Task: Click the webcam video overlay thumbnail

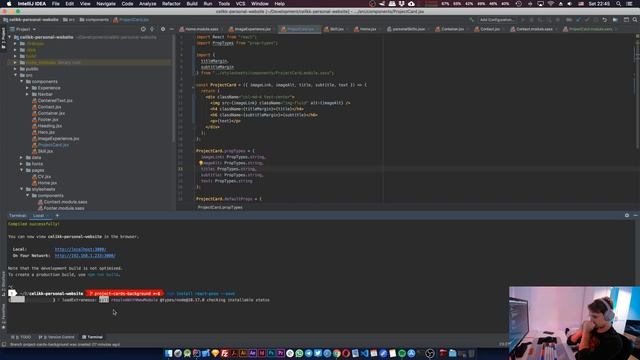Action: click(574, 323)
